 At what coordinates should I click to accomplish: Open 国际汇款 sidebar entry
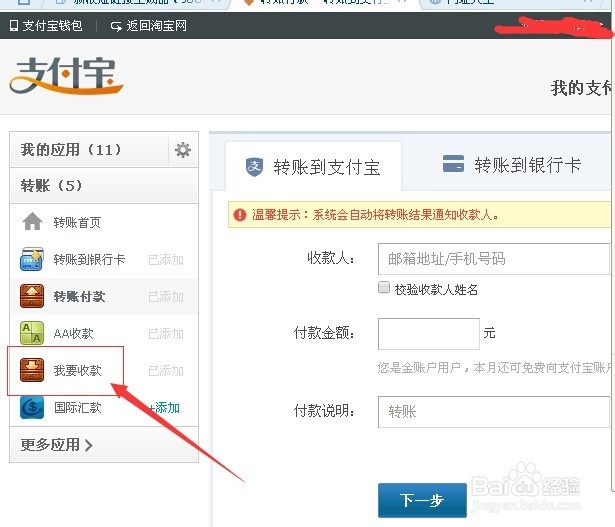(x=78, y=407)
